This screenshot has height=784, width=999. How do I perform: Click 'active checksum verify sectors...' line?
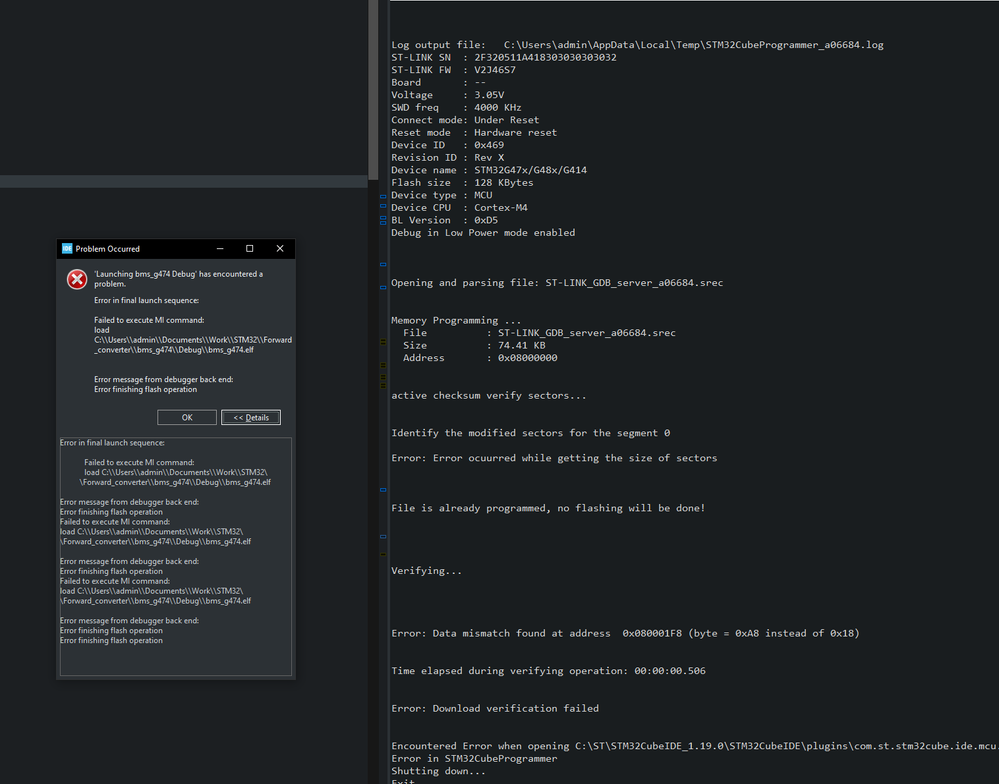coord(489,396)
